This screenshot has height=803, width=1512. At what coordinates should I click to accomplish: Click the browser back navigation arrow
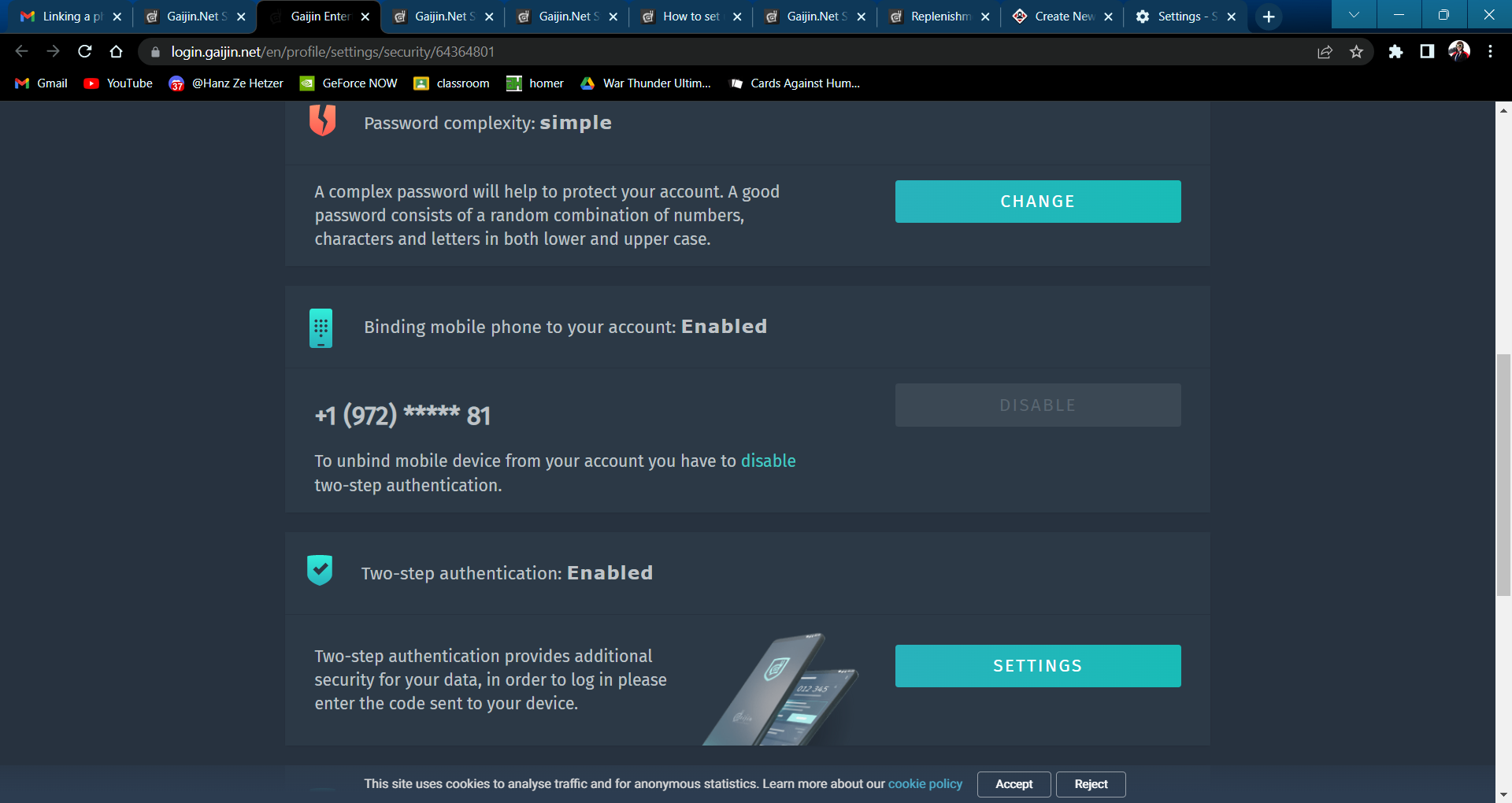[21, 51]
